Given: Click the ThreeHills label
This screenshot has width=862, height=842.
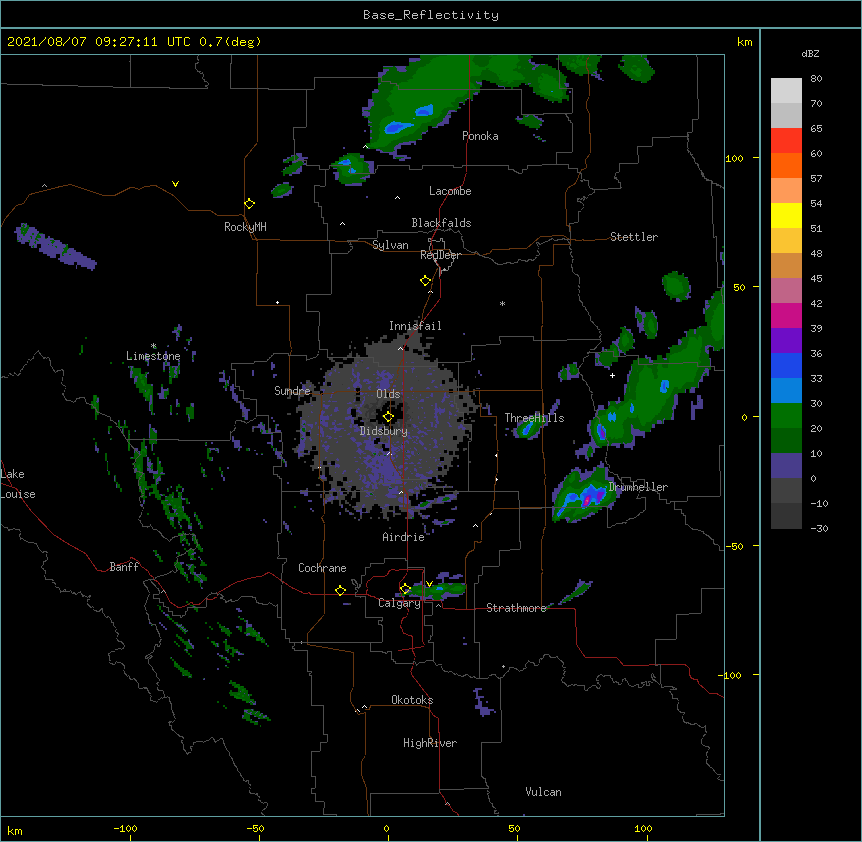Looking at the screenshot, I should pyautogui.click(x=534, y=418).
